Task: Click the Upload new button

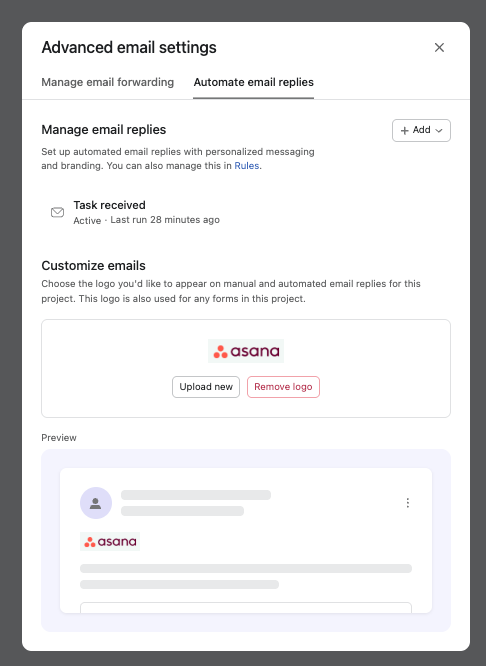Action: pos(206,387)
